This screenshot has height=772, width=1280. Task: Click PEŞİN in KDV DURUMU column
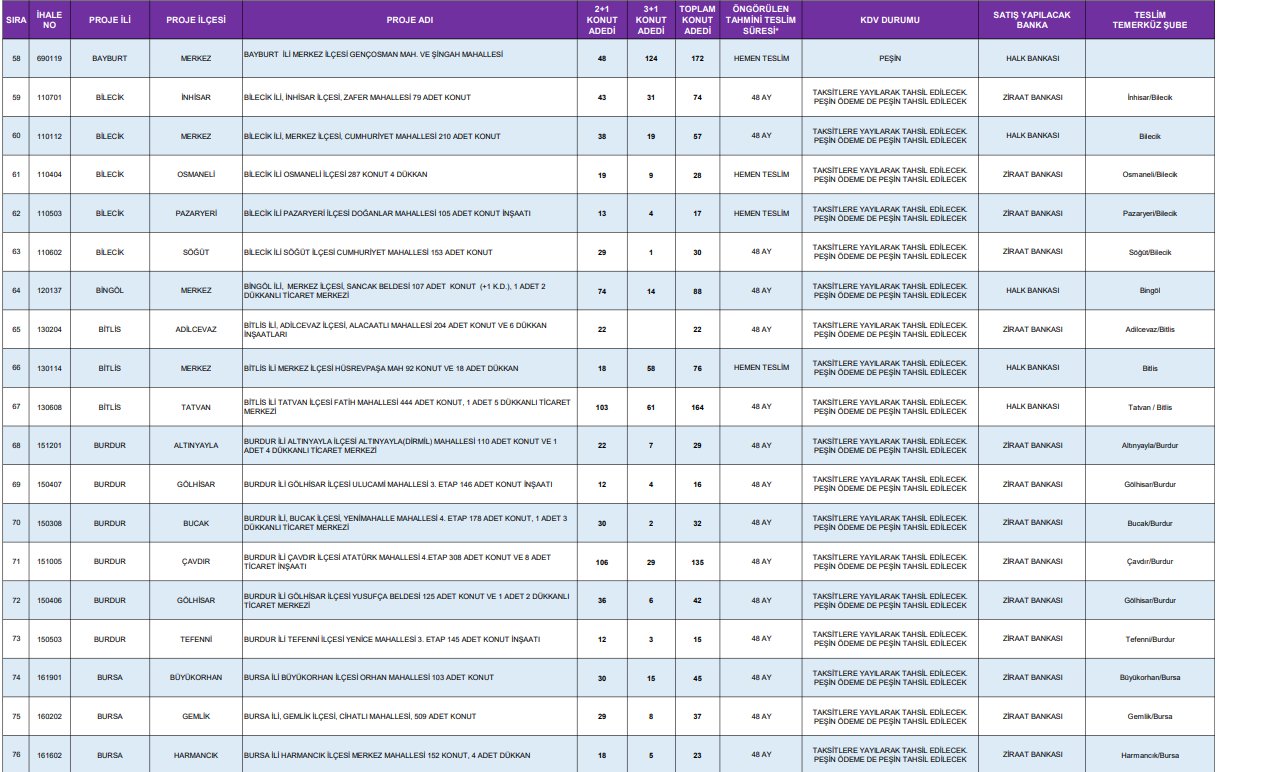click(x=889, y=58)
